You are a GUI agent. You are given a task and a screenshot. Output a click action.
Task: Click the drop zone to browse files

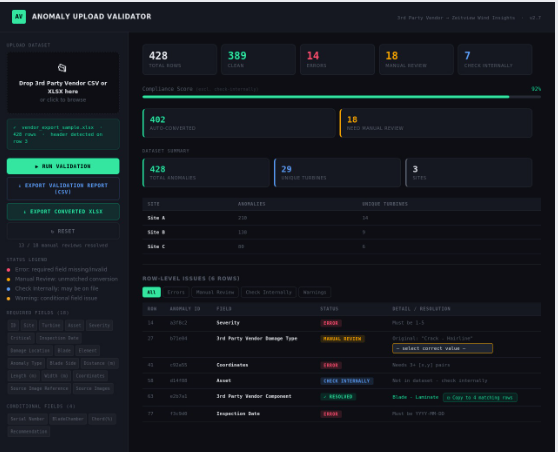63,83
